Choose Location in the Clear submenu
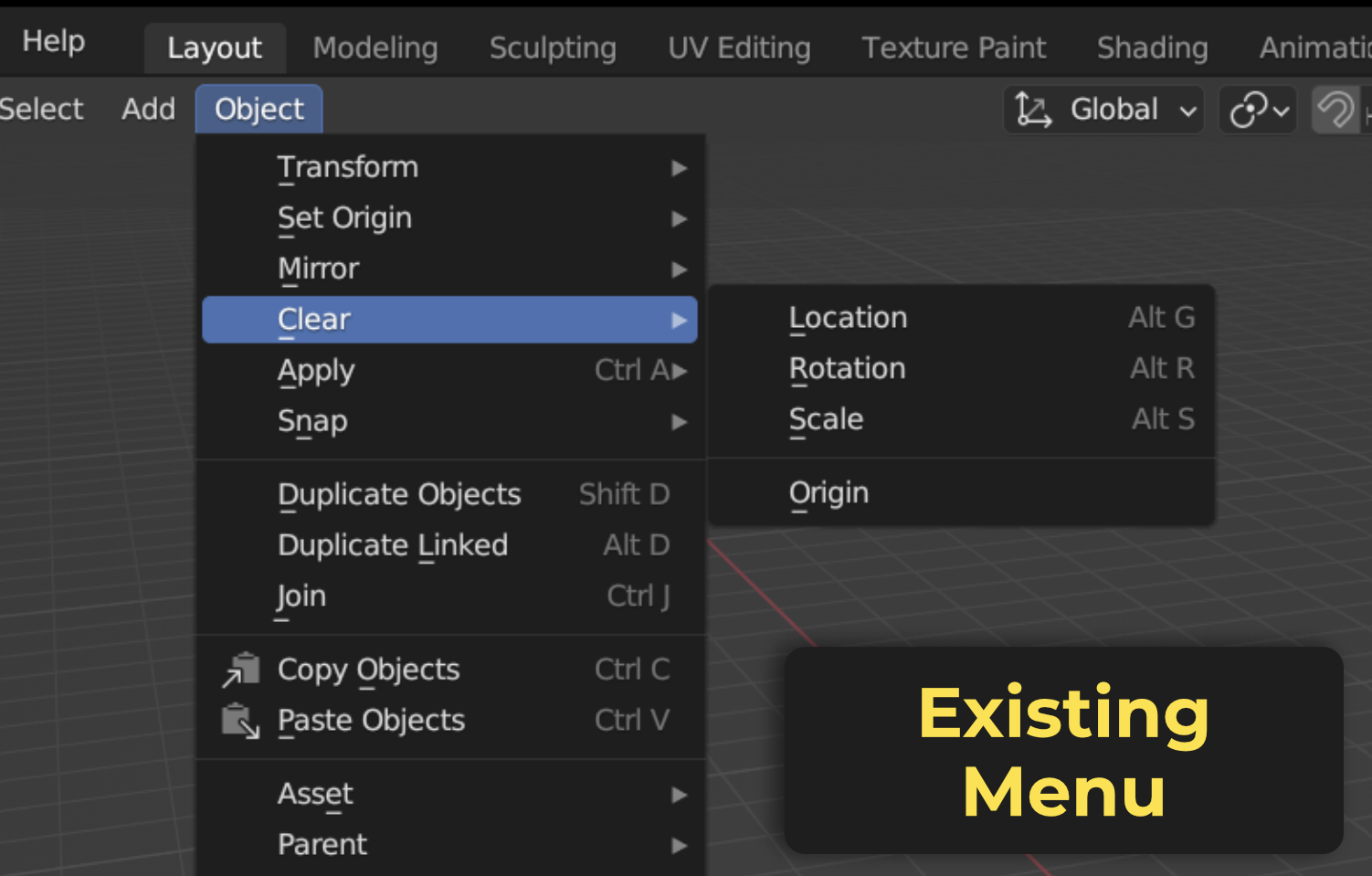 point(962,318)
